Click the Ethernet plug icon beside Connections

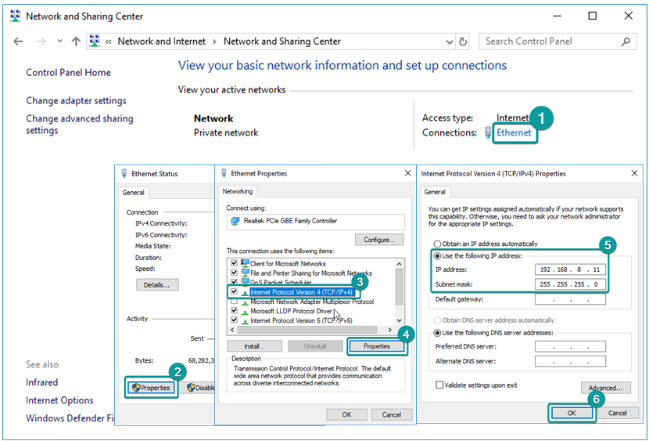488,133
